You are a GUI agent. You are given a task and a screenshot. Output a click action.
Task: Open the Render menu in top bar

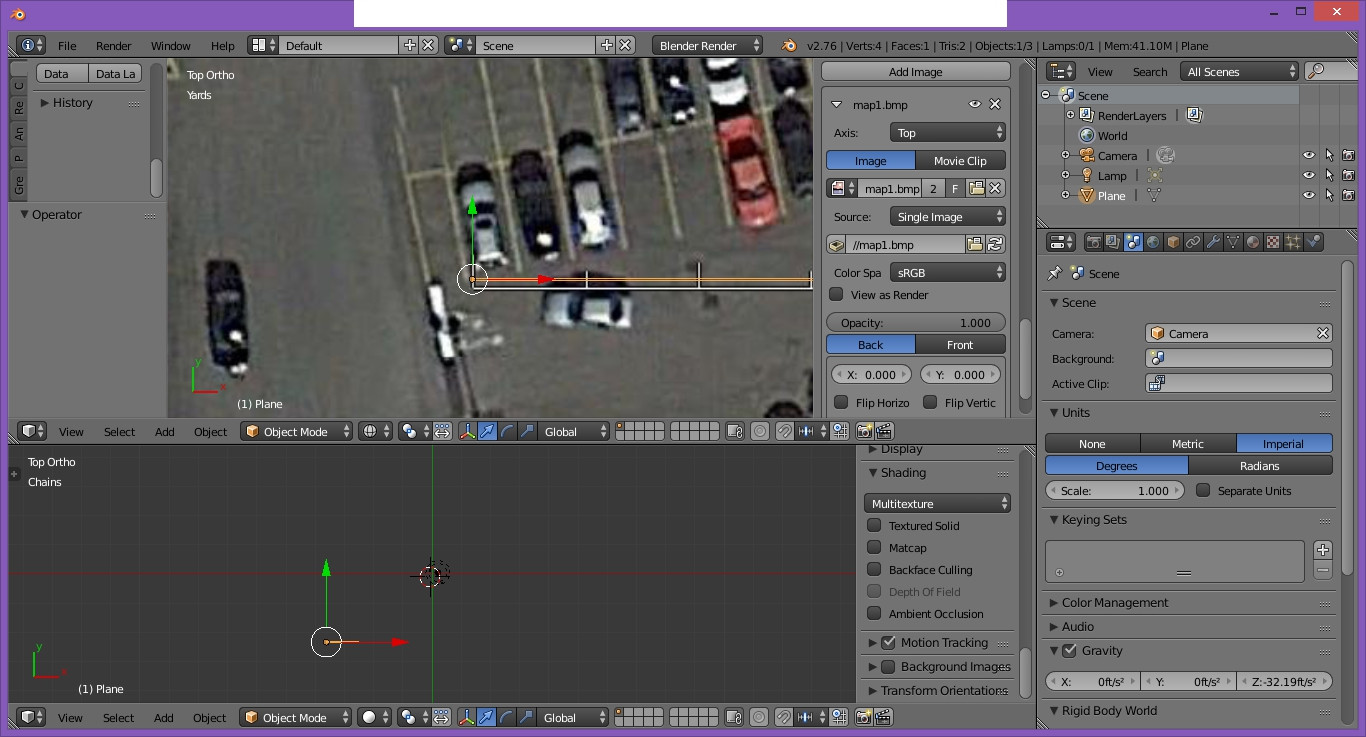[113, 46]
